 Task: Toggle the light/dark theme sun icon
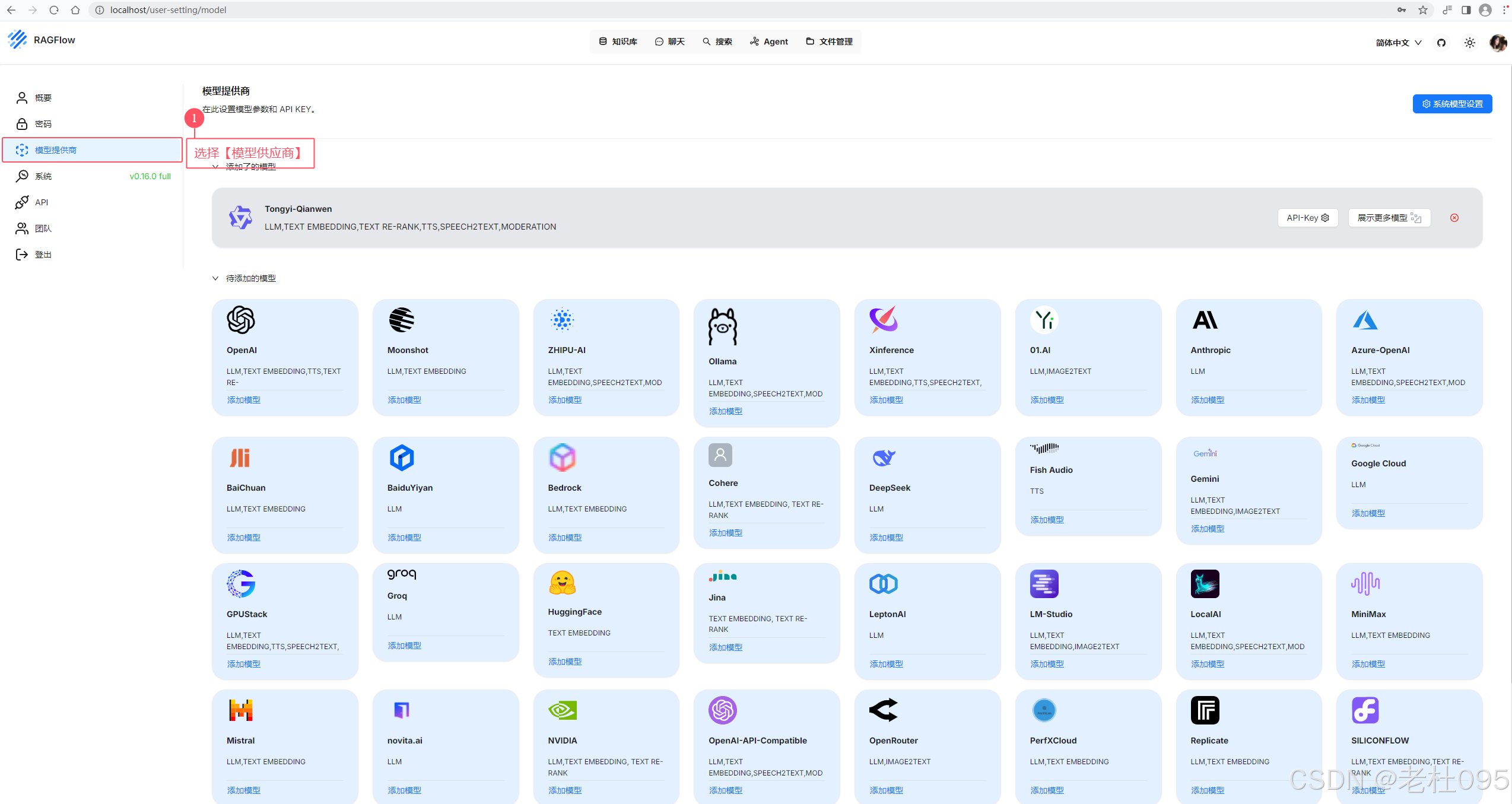[1469, 43]
